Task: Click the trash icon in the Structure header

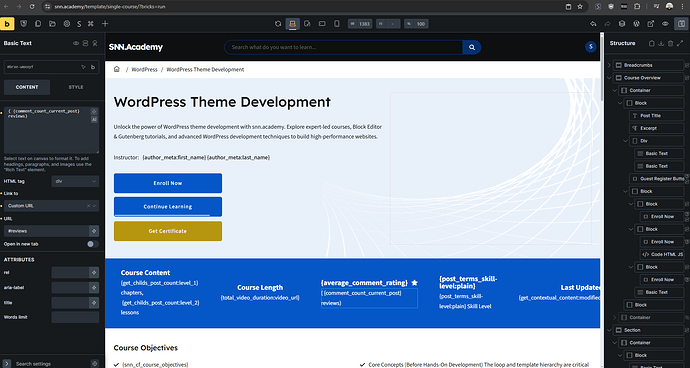Action: coord(670,43)
